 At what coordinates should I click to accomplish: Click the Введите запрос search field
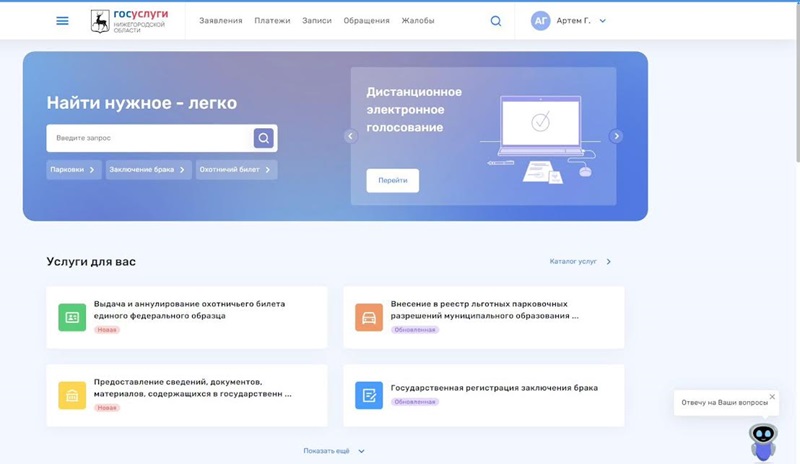coord(148,138)
